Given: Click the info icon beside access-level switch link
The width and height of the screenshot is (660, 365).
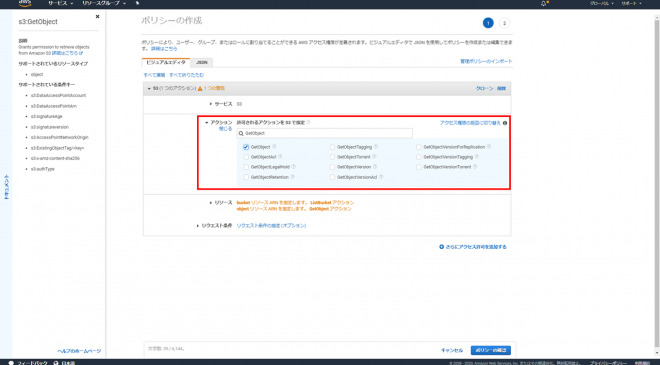Looking at the screenshot, I should click(x=505, y=123).
